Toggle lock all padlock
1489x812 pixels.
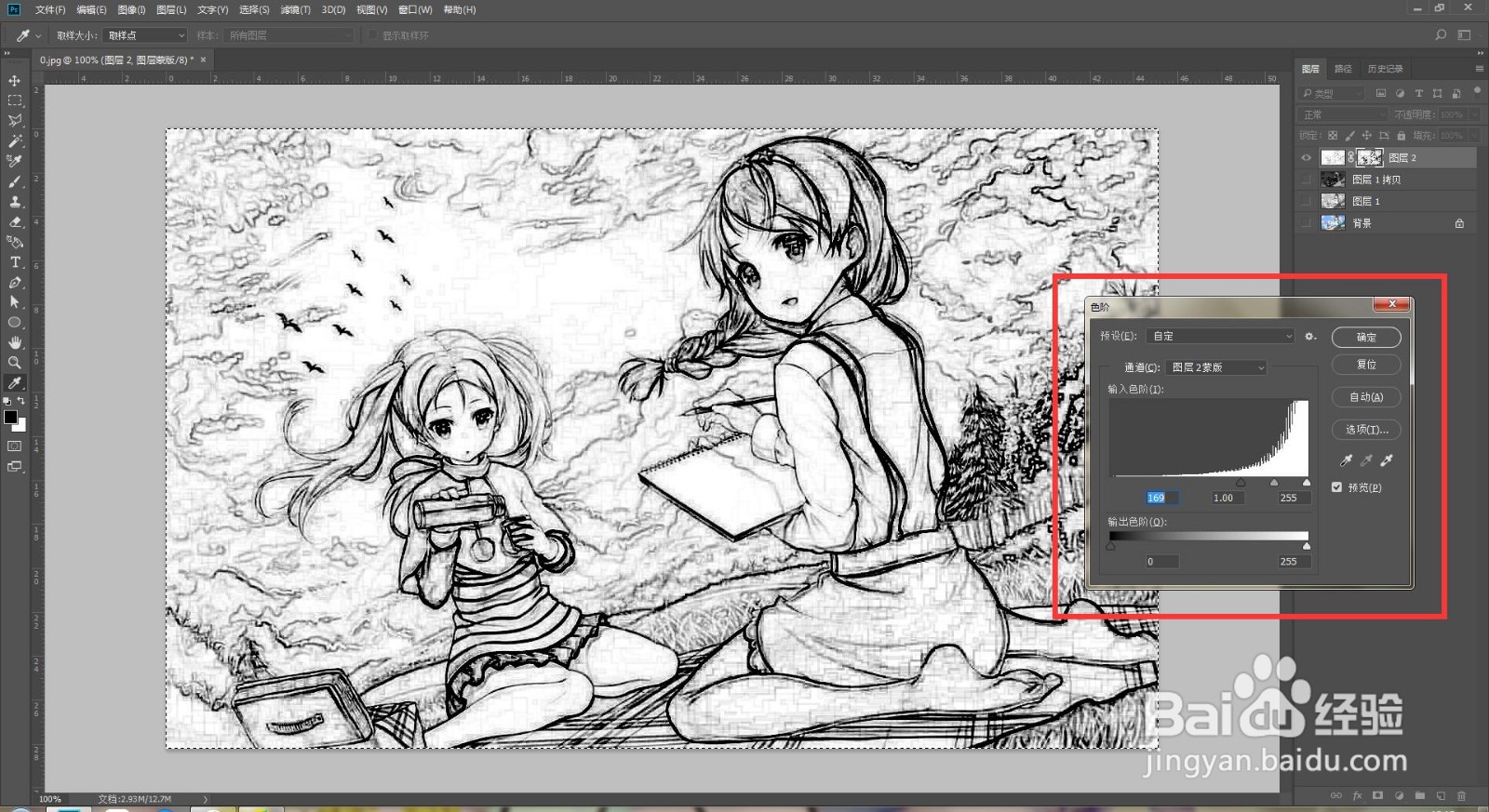pyautogui.click(x=1402, y=136)
